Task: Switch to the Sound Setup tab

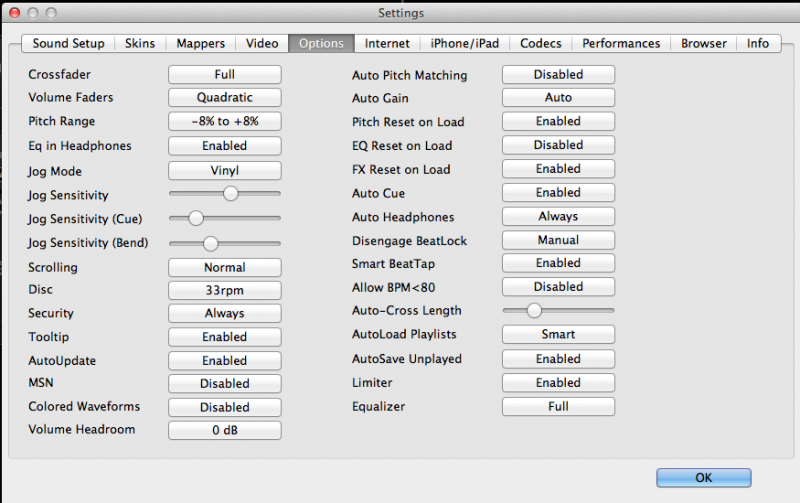Action: [x=69, y=43]
